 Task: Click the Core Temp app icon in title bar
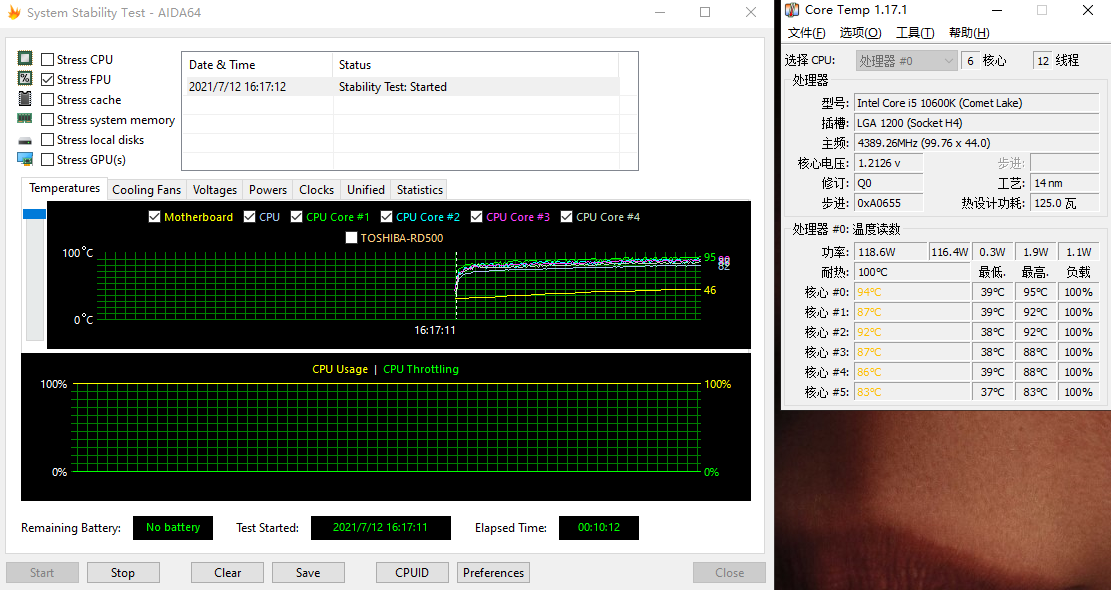pos(792,10)
